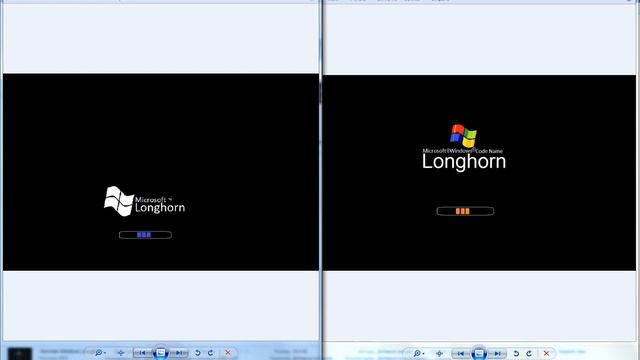Start slide show in left viewer window
Screen dimensions: 640x360
point(160,353)
